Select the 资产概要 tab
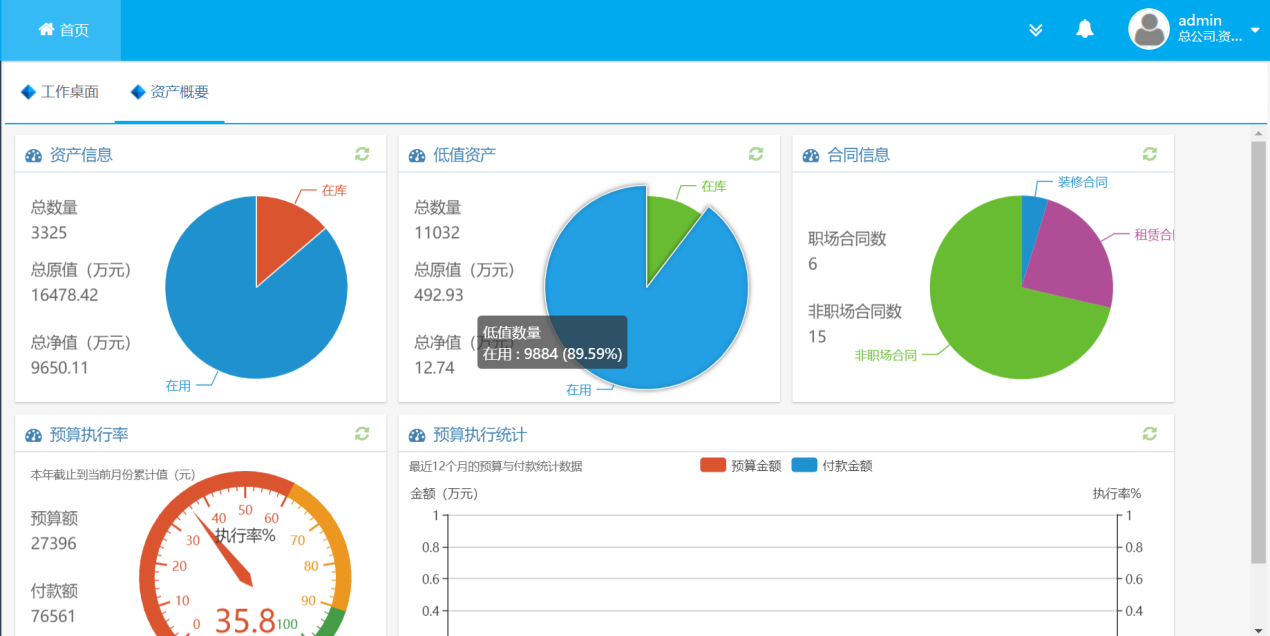 coord(170,92)
